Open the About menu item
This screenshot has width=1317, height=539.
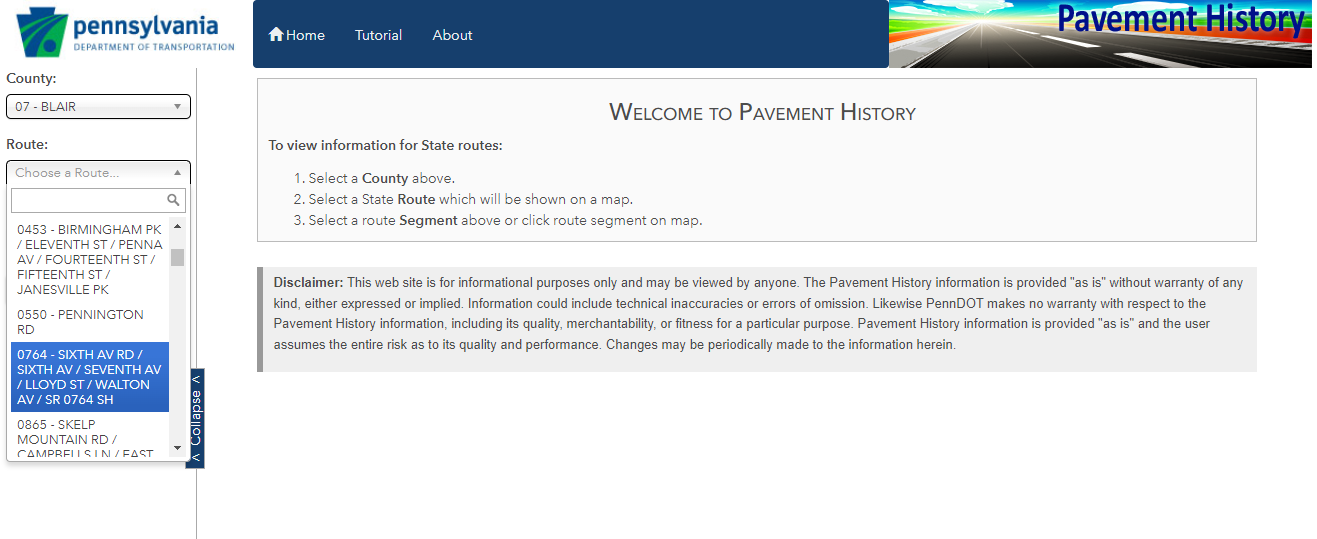pyautogui.click(x=452, y=35)
